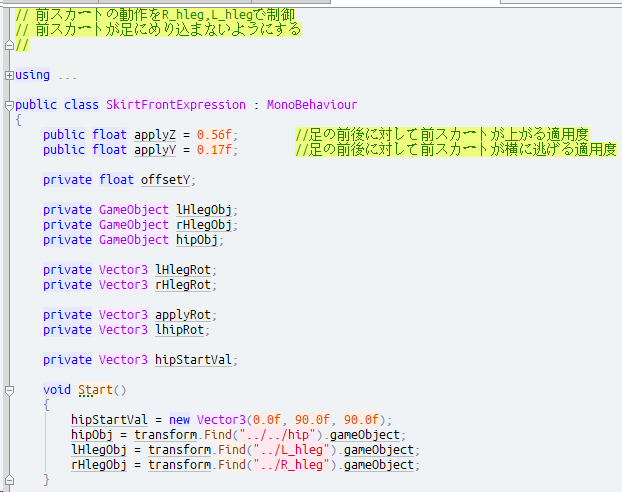The width and height of the screenshot is (622, 492).
Task: Click the MonoBehaviour base class name
Action: pos(311,105)
